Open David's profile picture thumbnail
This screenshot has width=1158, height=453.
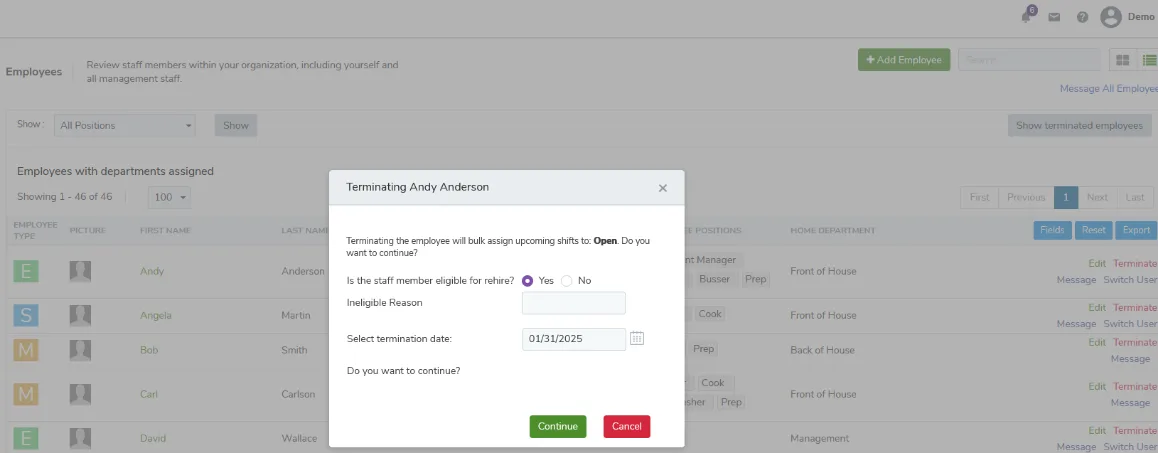80,438
